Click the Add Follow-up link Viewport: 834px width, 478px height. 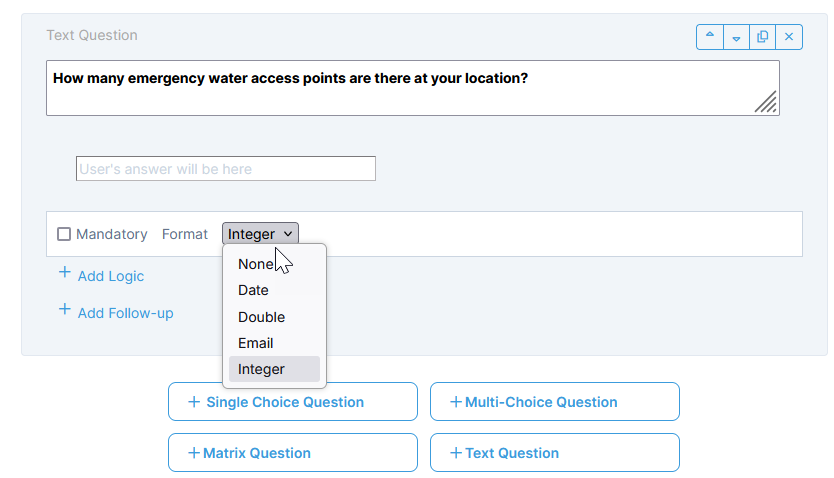click(125, 313)
